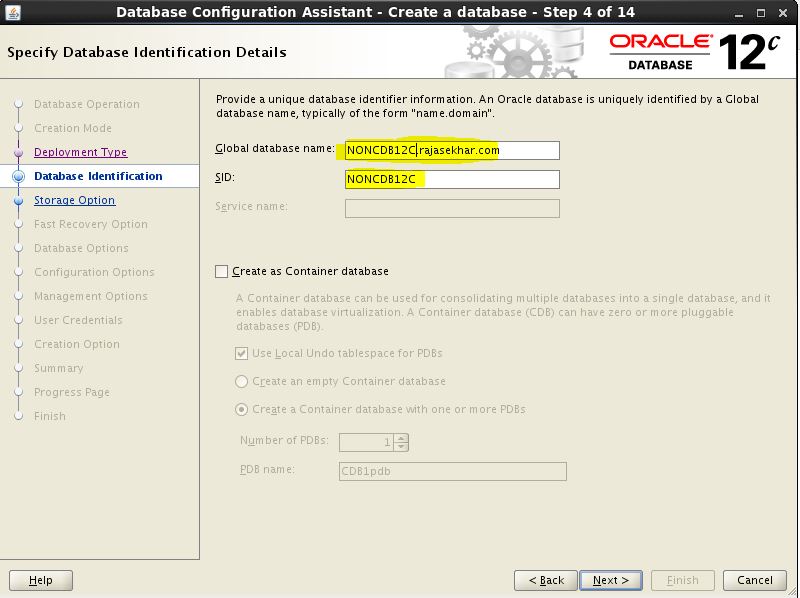Image resolution: width=800 pixels, height=598 pixels.
Task: Enable Create as Container database checkbox
Action: pos(222,271)
